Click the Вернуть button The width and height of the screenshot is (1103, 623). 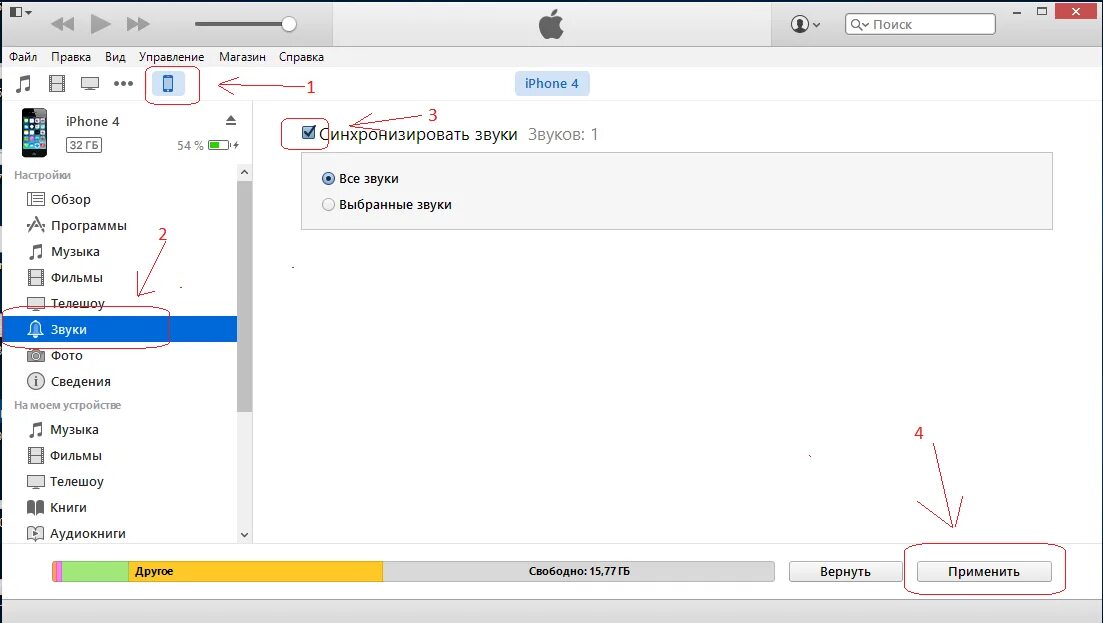tap(845, 571)
